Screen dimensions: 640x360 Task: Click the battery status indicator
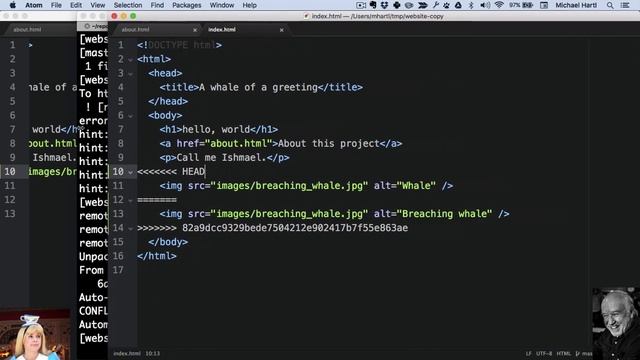(x=521, y=5)
